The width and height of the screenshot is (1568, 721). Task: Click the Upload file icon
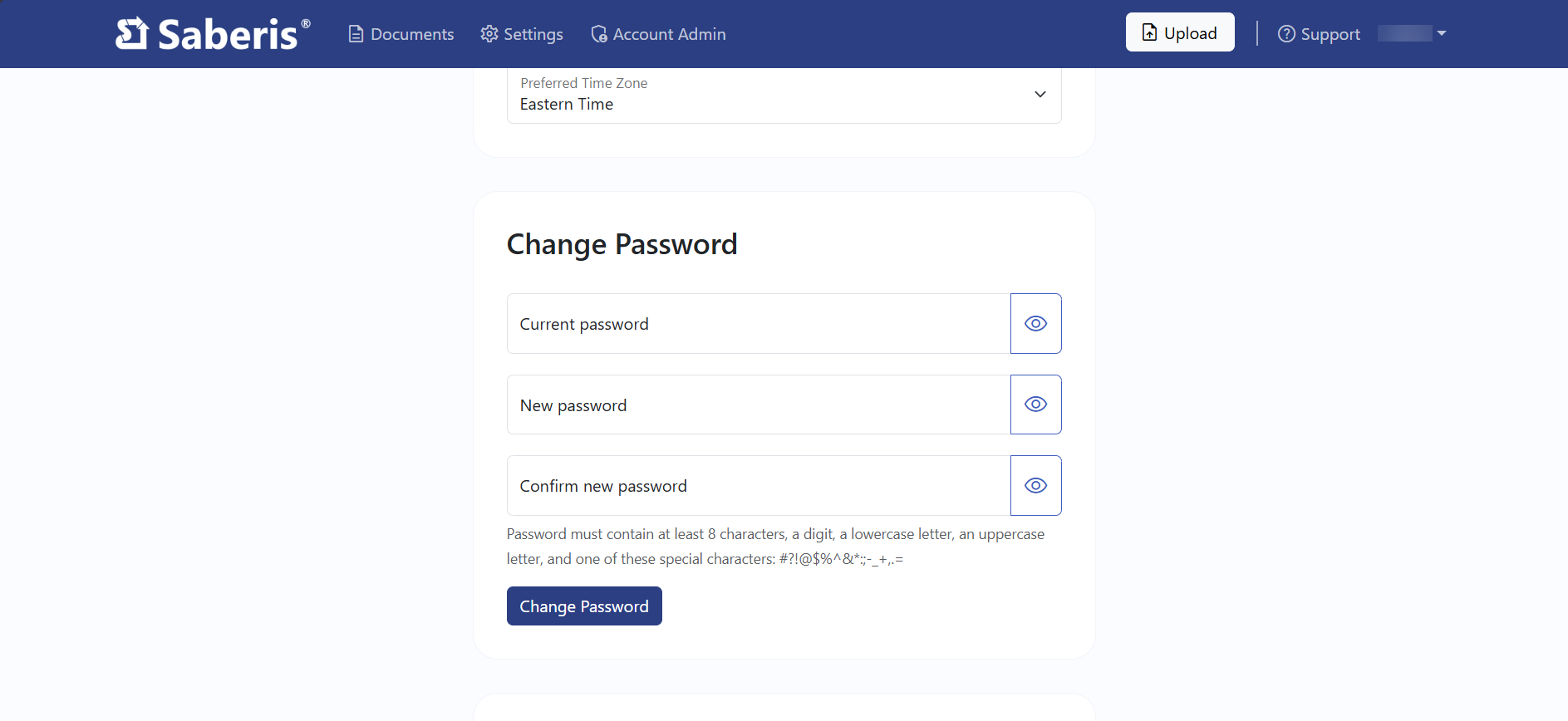coord(1149,32)
